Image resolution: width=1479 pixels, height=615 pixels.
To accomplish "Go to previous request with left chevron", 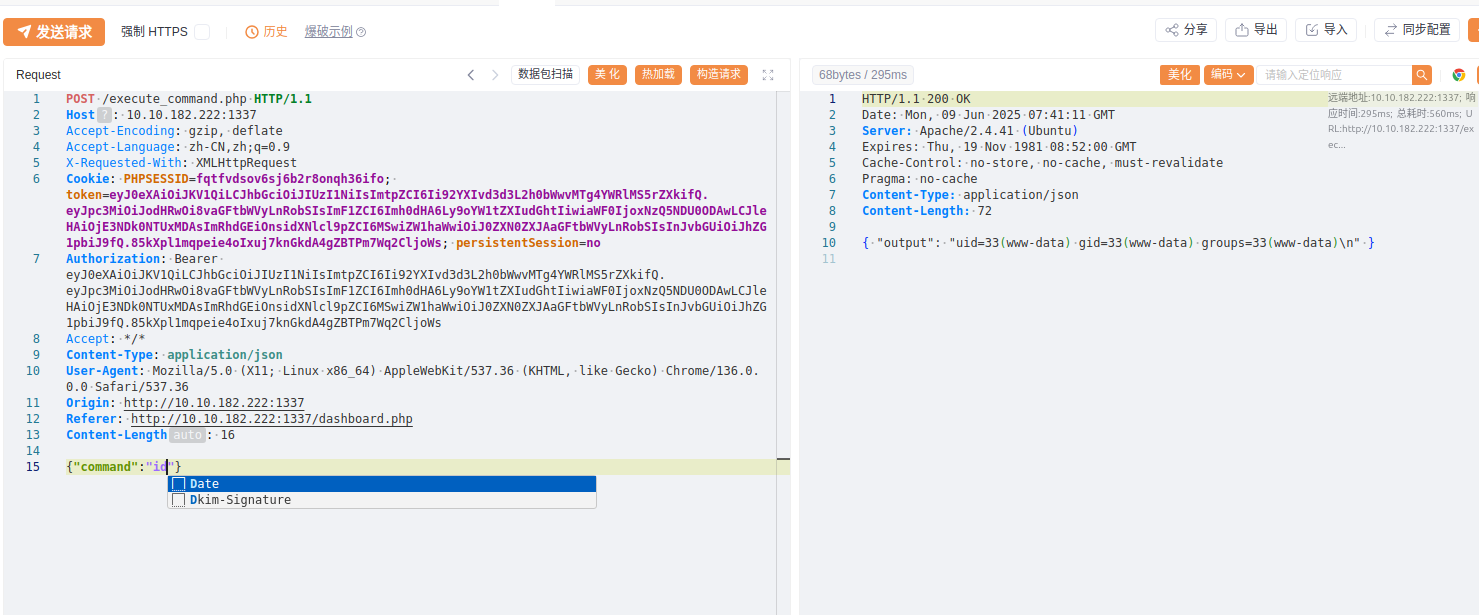I will [471, 75].
